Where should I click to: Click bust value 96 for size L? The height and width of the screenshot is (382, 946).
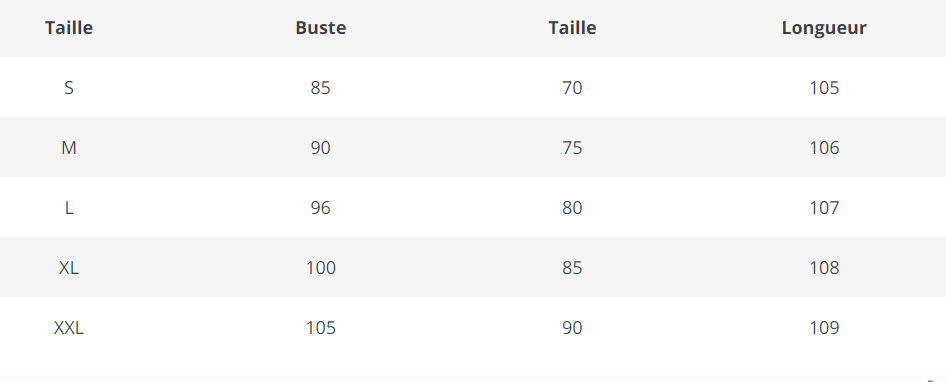321,208
